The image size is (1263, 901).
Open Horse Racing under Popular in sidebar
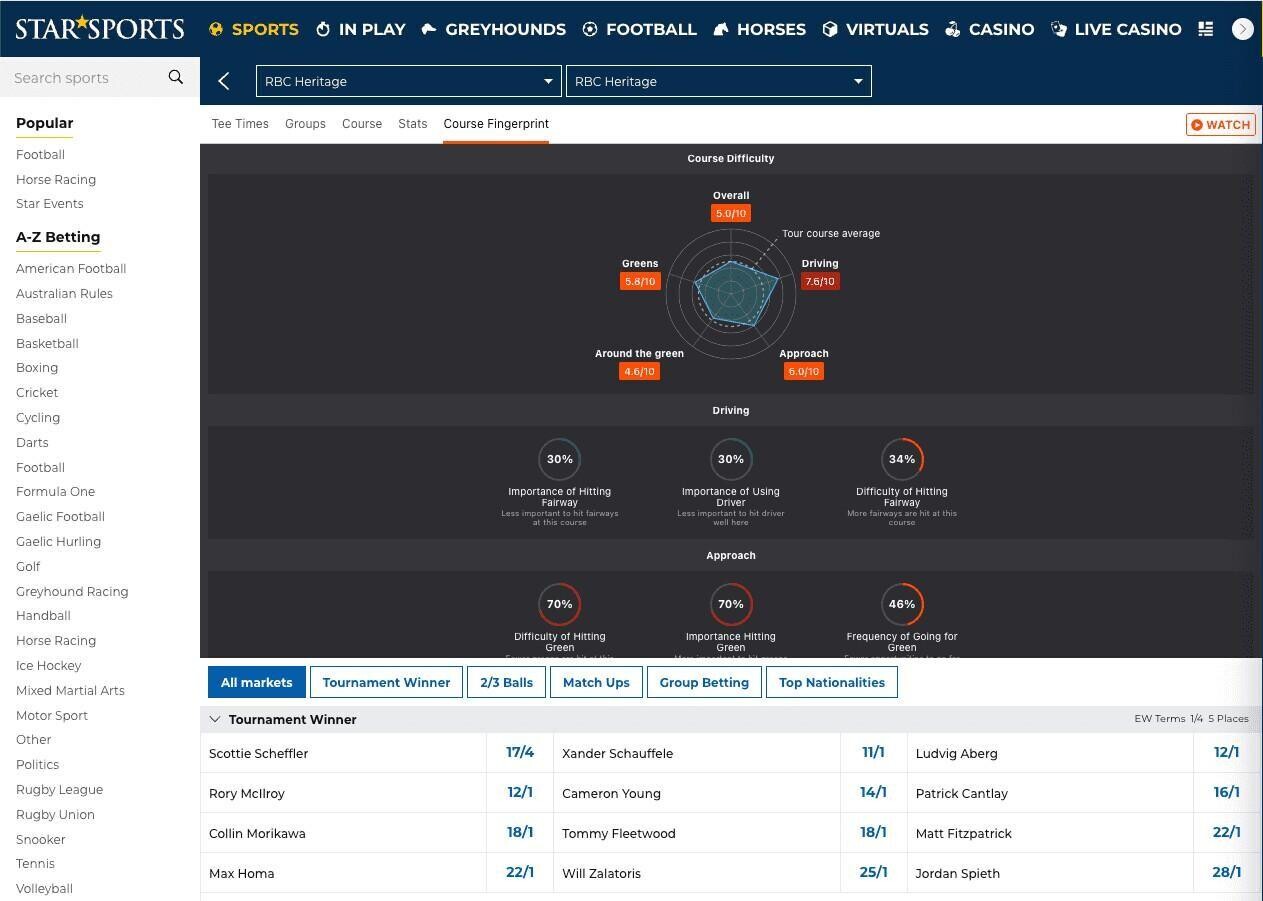pos(56,180)
